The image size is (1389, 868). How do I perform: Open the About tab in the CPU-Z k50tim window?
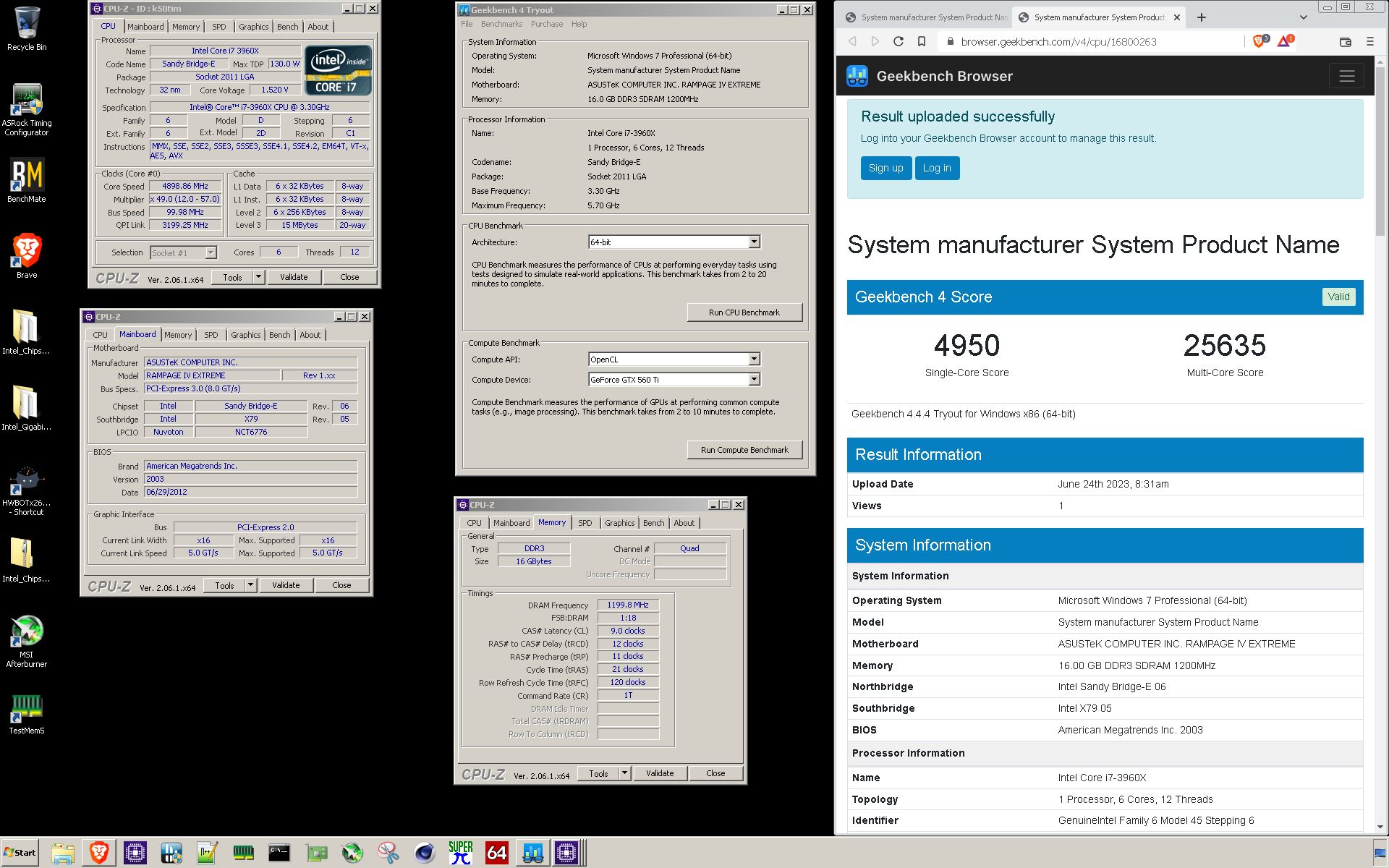318,27
